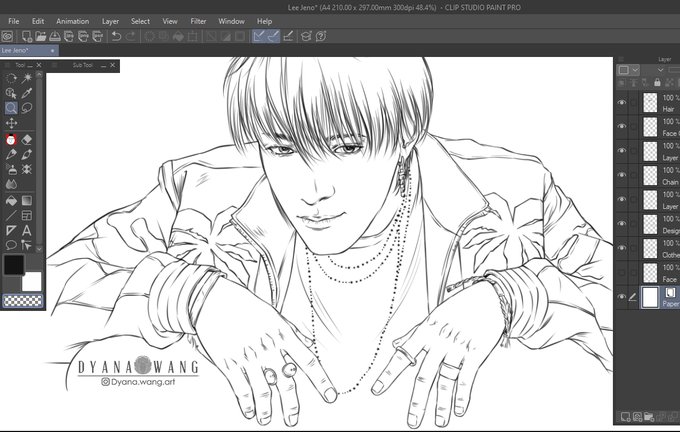Select the Operation object tool
The height and width of the screenshot is (432, 680).
pyautogui.click(x=11, y=93)
